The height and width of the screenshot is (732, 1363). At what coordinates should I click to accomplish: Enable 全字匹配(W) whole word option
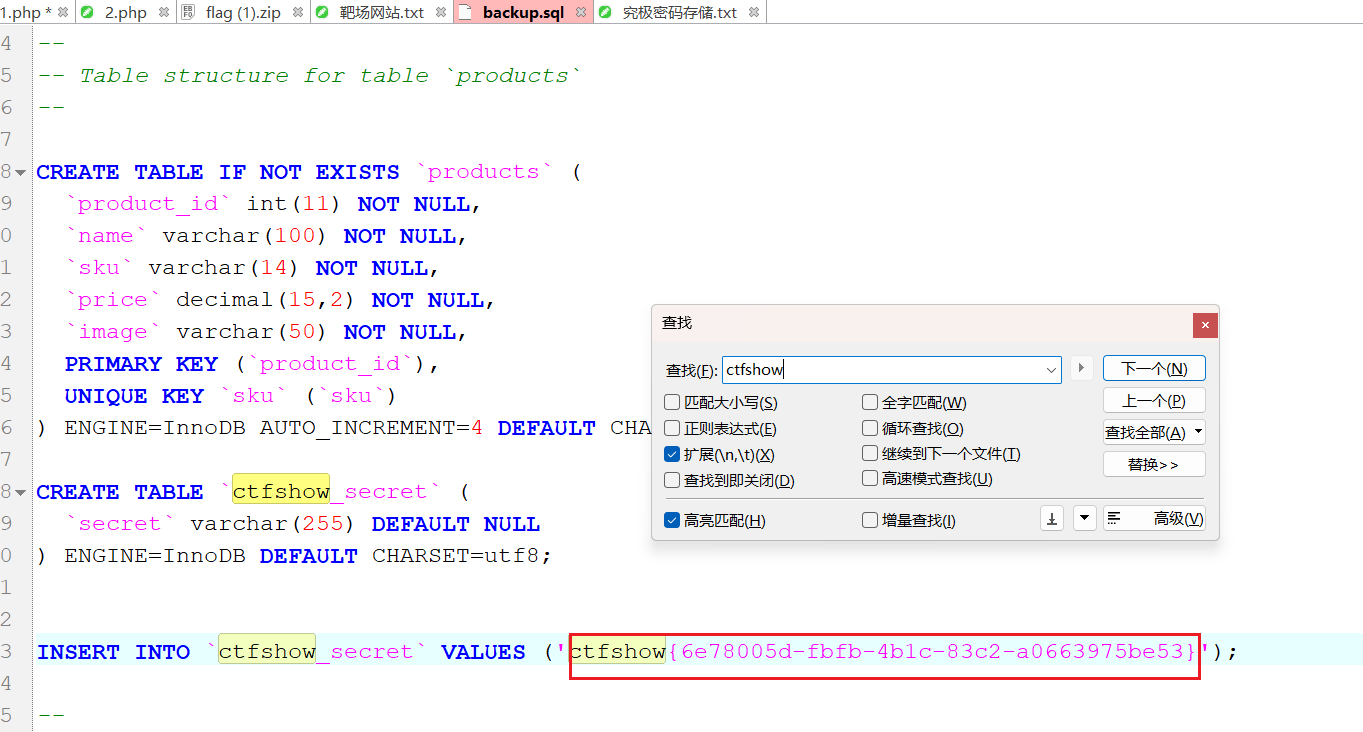pyautogui.click(x=914, y=403)
